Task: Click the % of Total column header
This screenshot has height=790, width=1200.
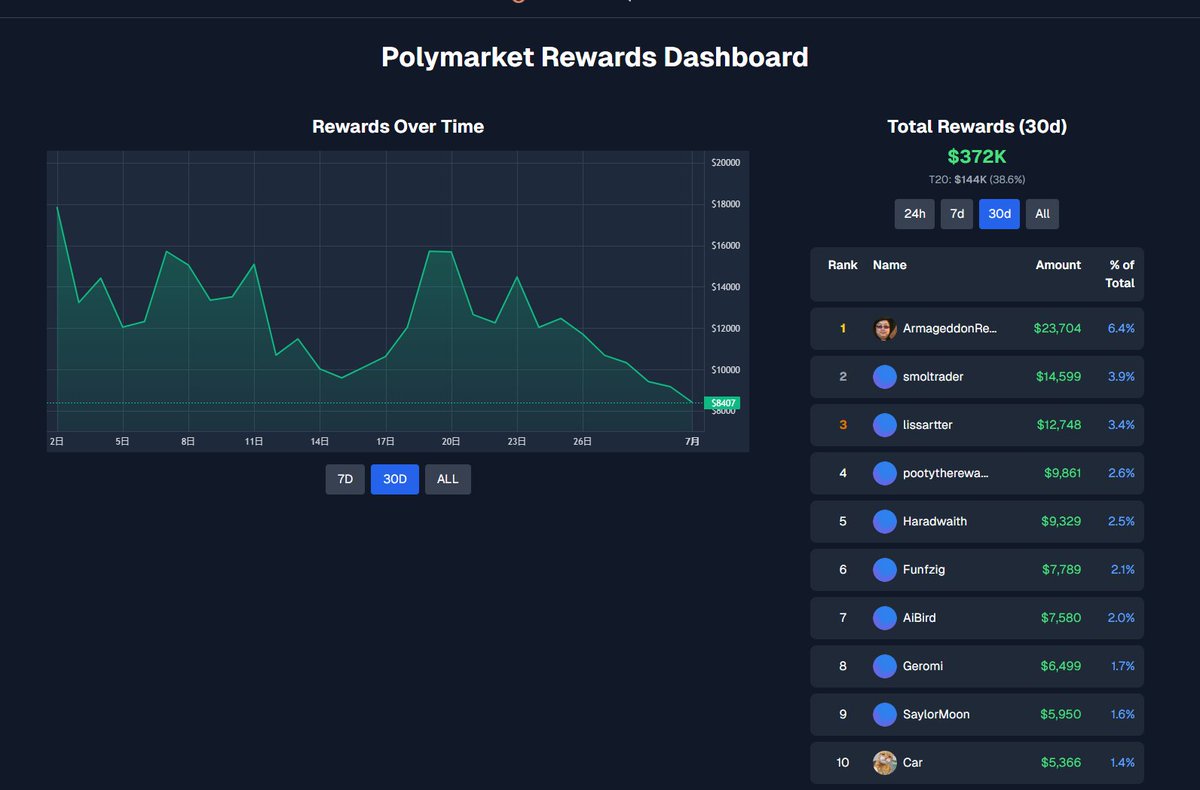Action: (x=1120, y=274)
